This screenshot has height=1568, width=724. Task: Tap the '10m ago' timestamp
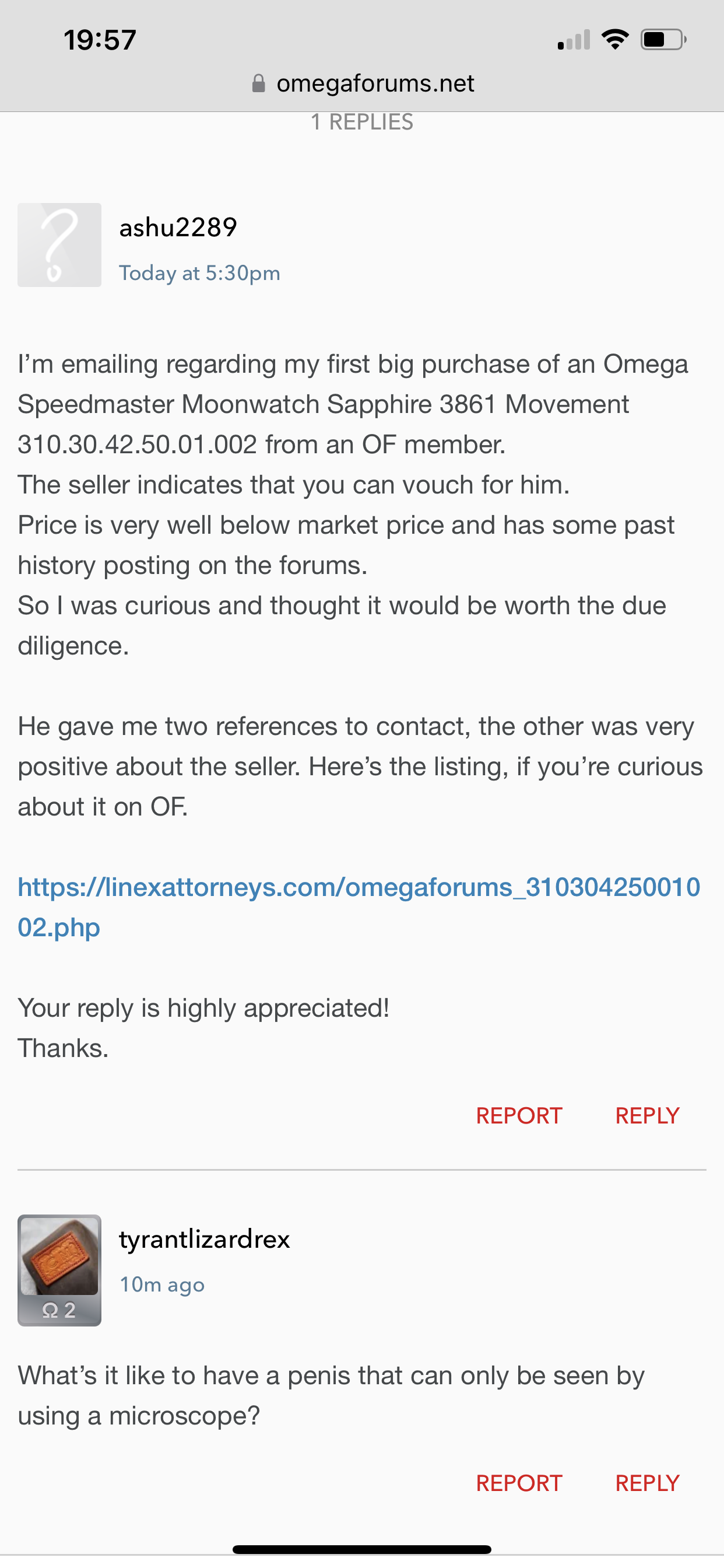tap(162, 1284)
